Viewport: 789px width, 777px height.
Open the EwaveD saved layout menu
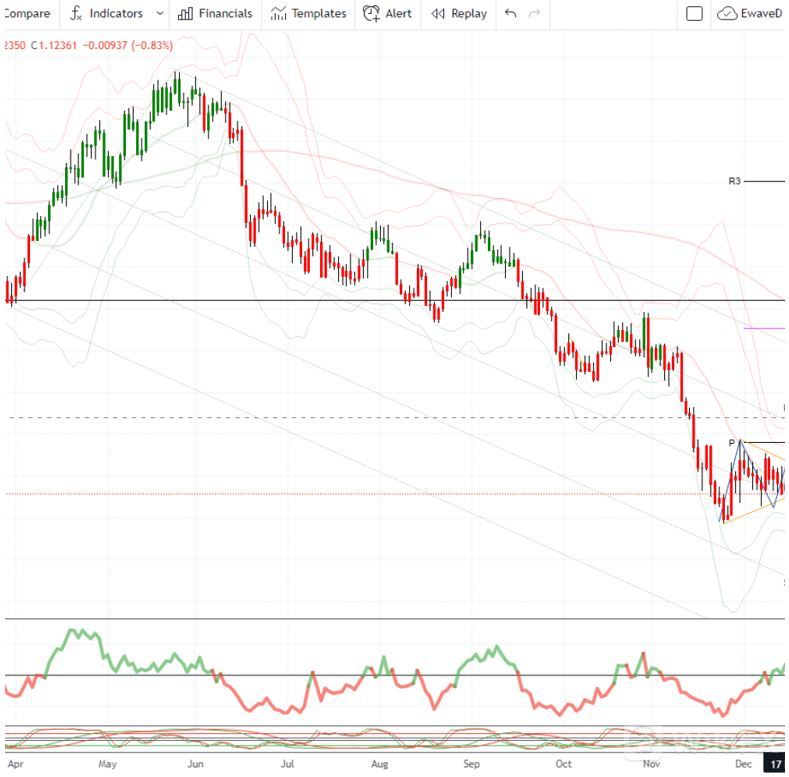click(762, 14)
